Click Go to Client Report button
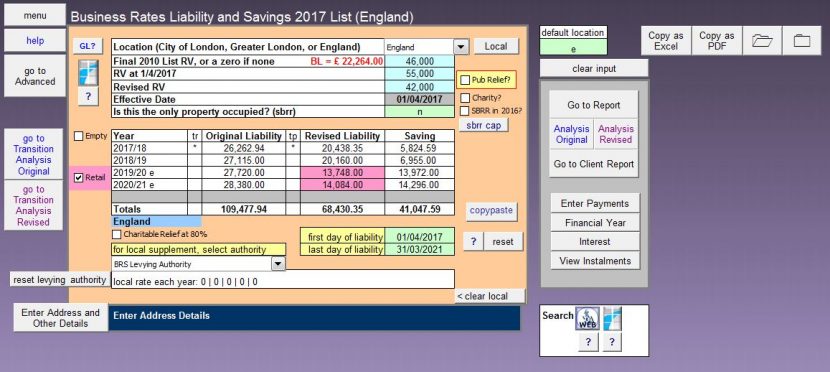 point(593,164)
